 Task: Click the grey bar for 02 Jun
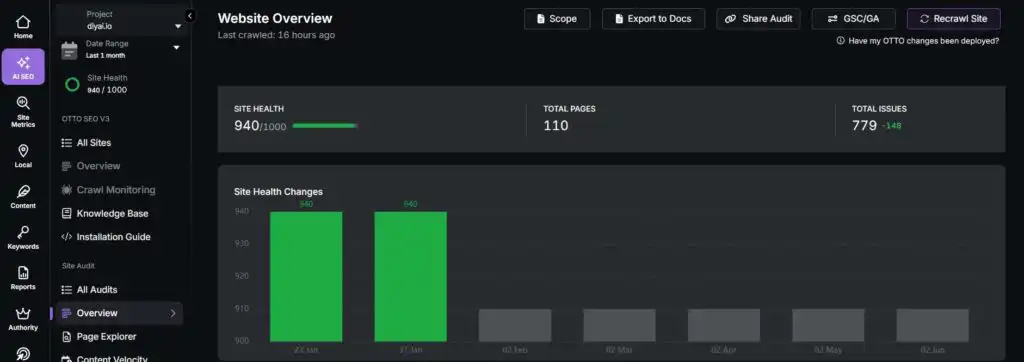pyautogui.click(x=933, y=325)
